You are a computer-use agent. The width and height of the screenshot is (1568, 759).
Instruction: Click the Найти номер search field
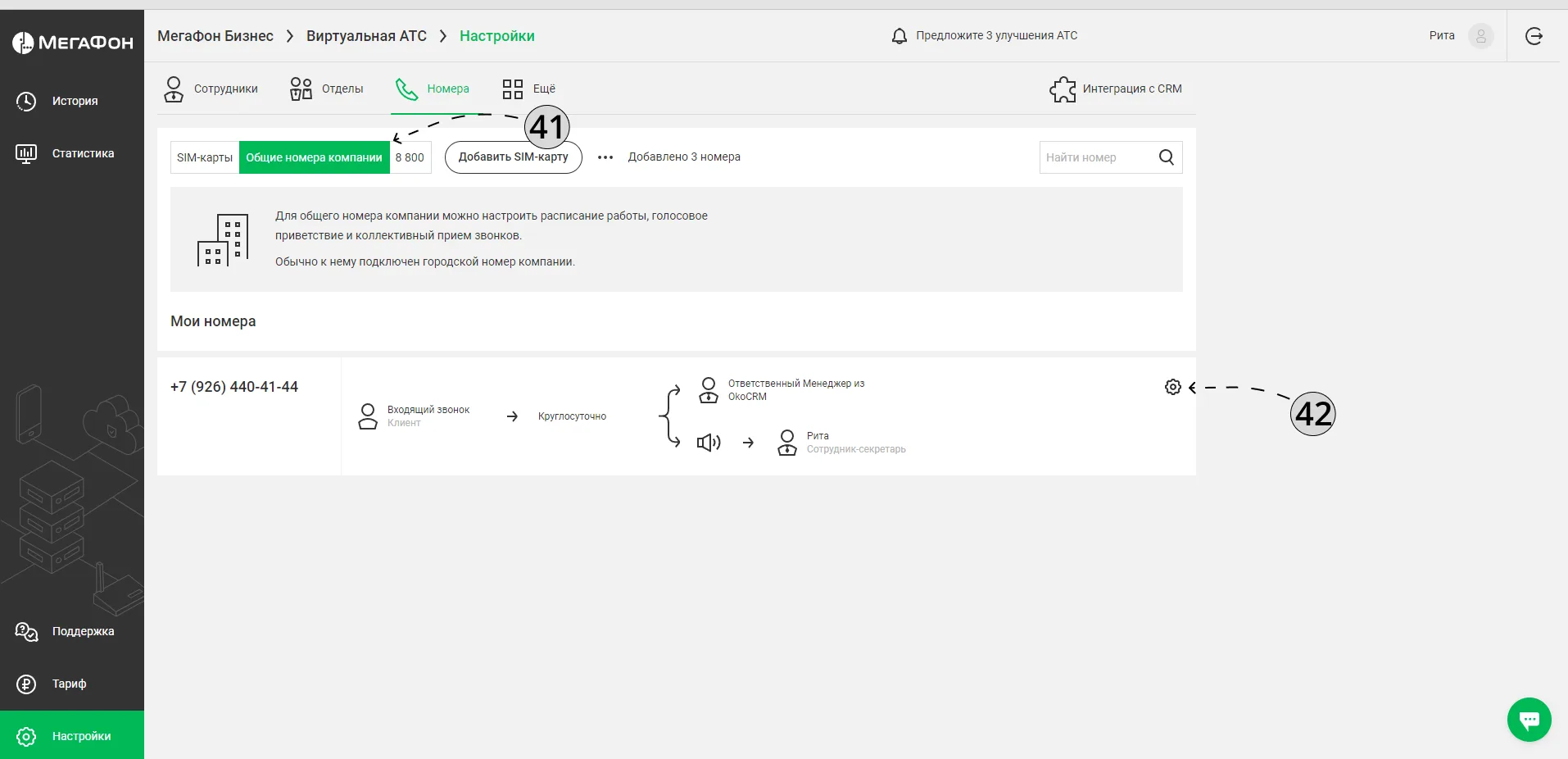point(1096,157)
